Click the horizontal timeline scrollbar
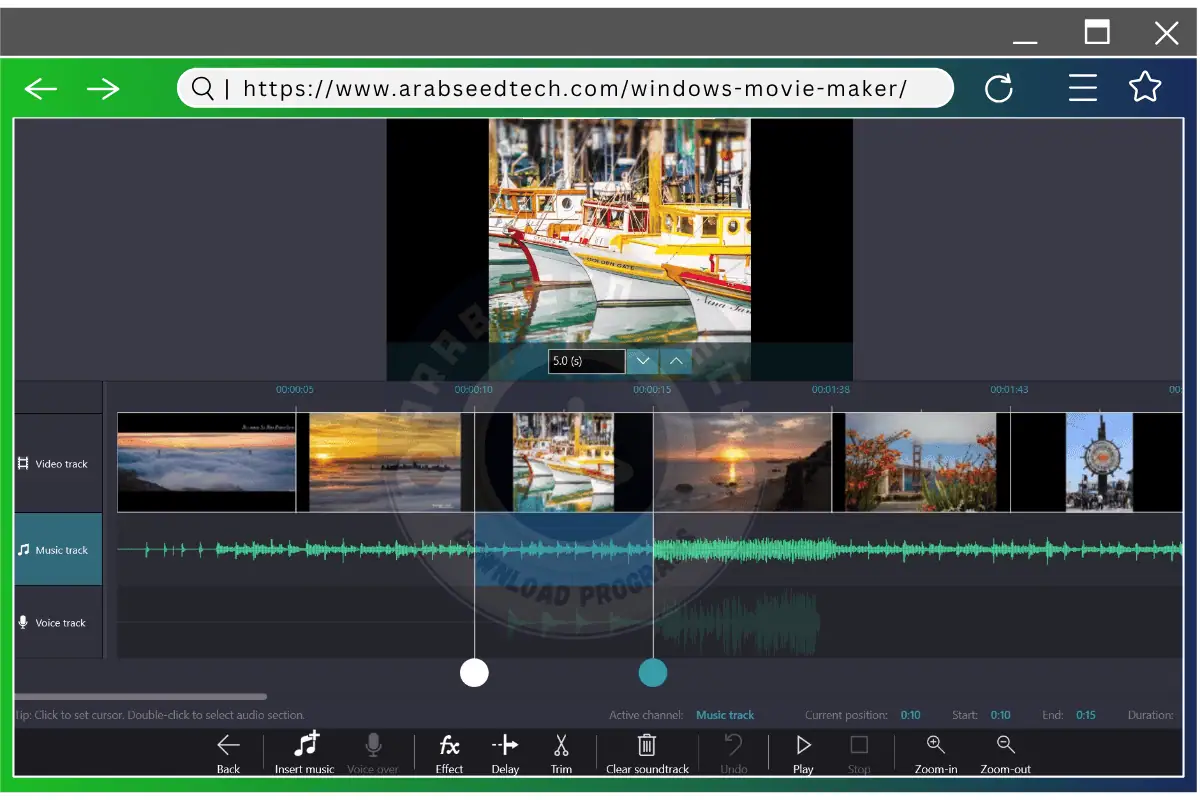1200x800 pixels. click(140, 697)
